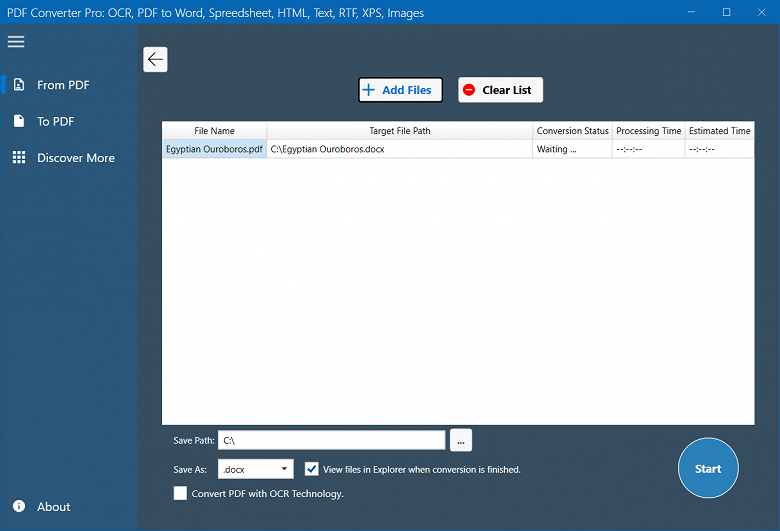Start the conversion with Start button
780x531 pixels.
pyautogui.click(x=708, y=468)
